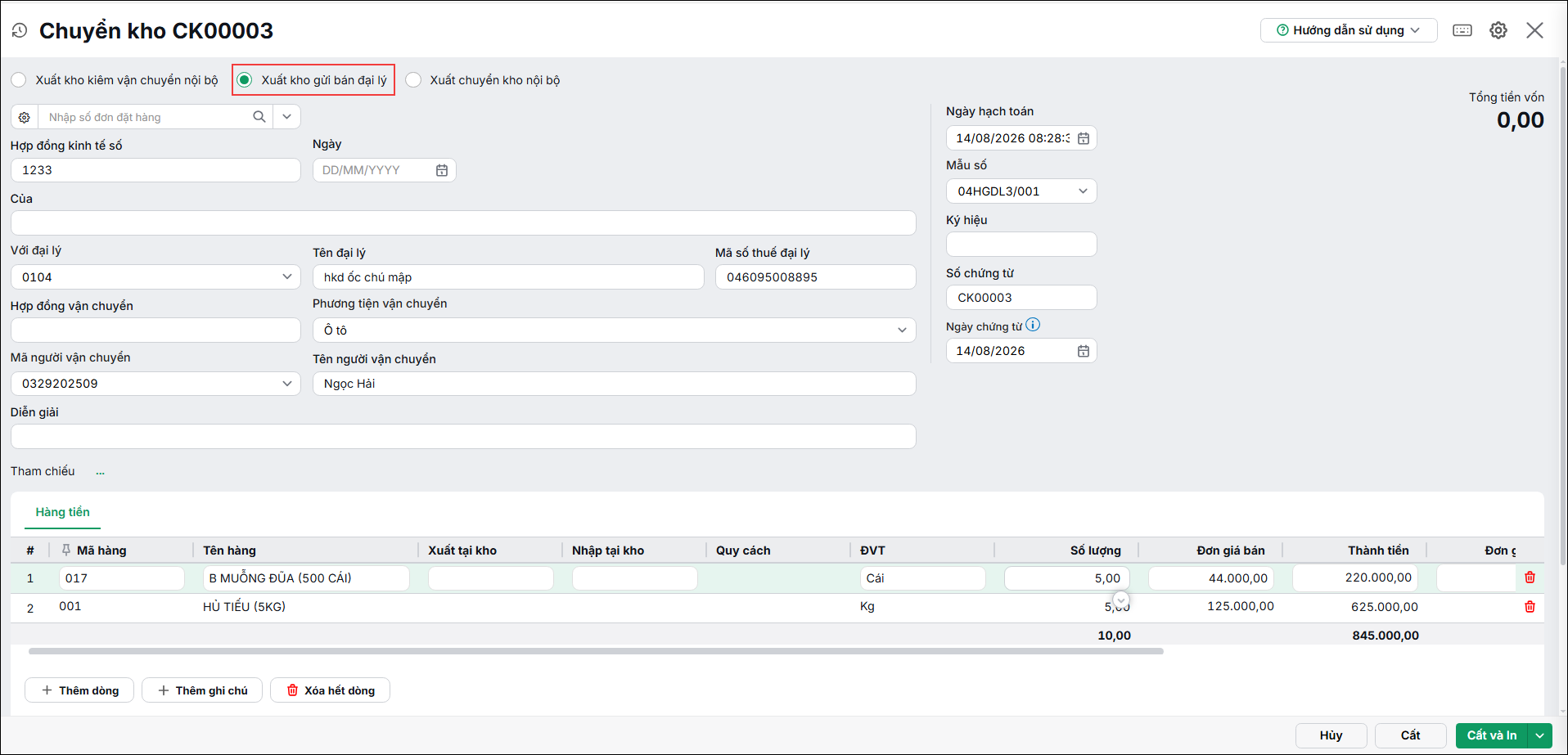Click the 125.000,00 price cell
This screenshot has height=755, width=1568.
pos(1241,606)
